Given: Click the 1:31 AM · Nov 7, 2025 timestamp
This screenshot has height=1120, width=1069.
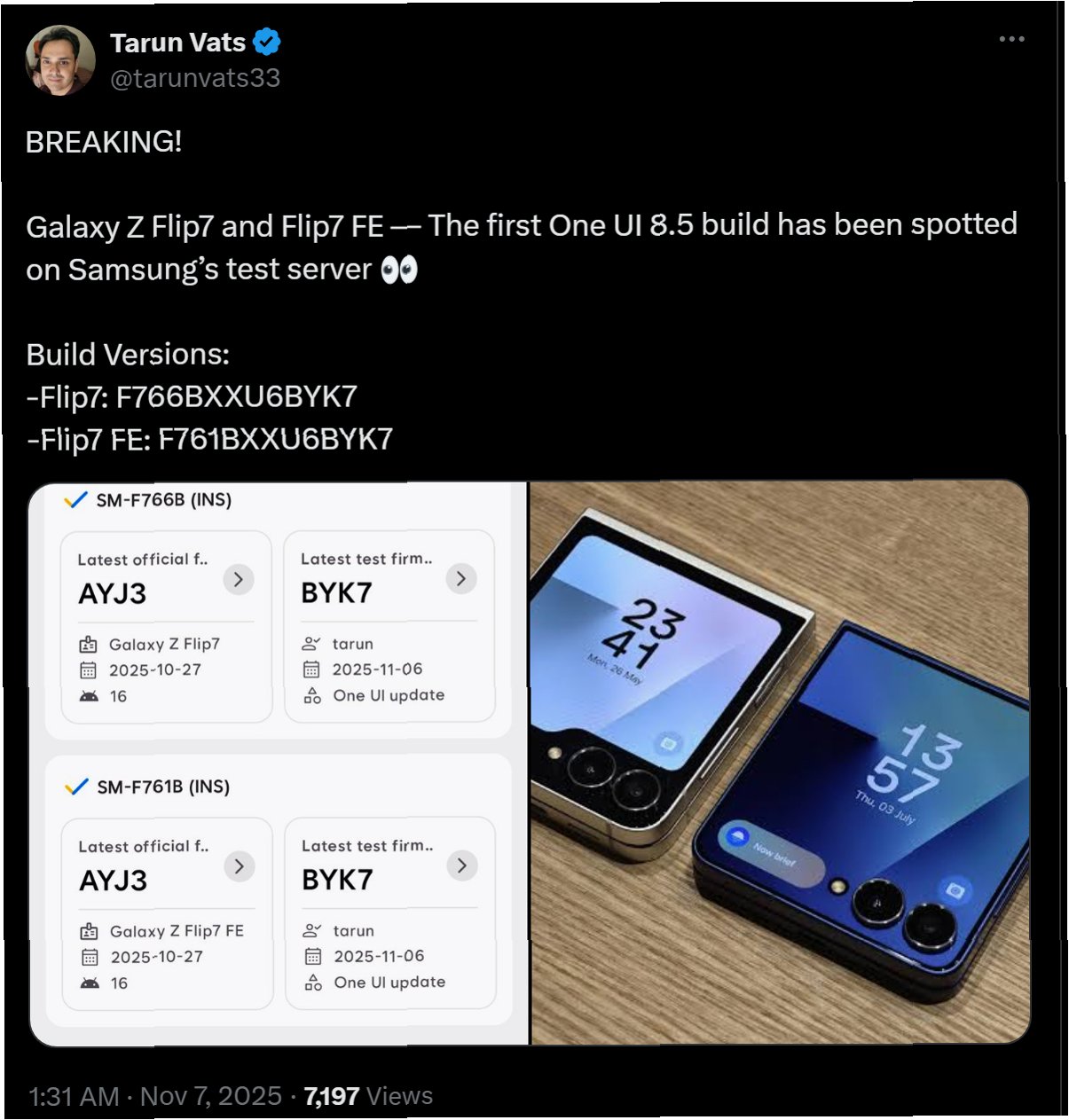Looking at the screenshot, I should [x=155, y=1096].
